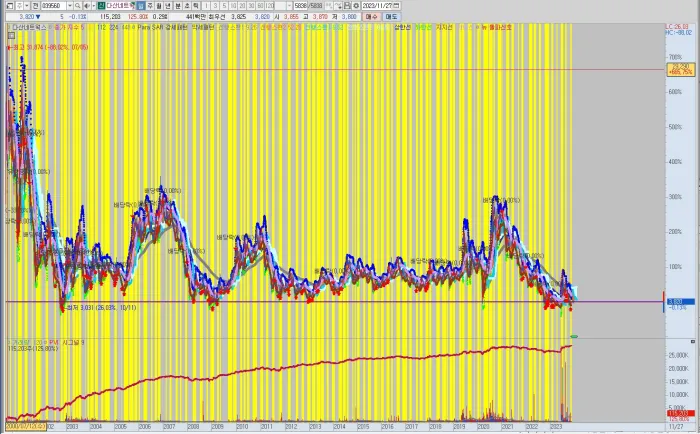Screen dimensions: 700x434
Task: Click the cursor tool icon left of save
Action: (x=338, y=6)
